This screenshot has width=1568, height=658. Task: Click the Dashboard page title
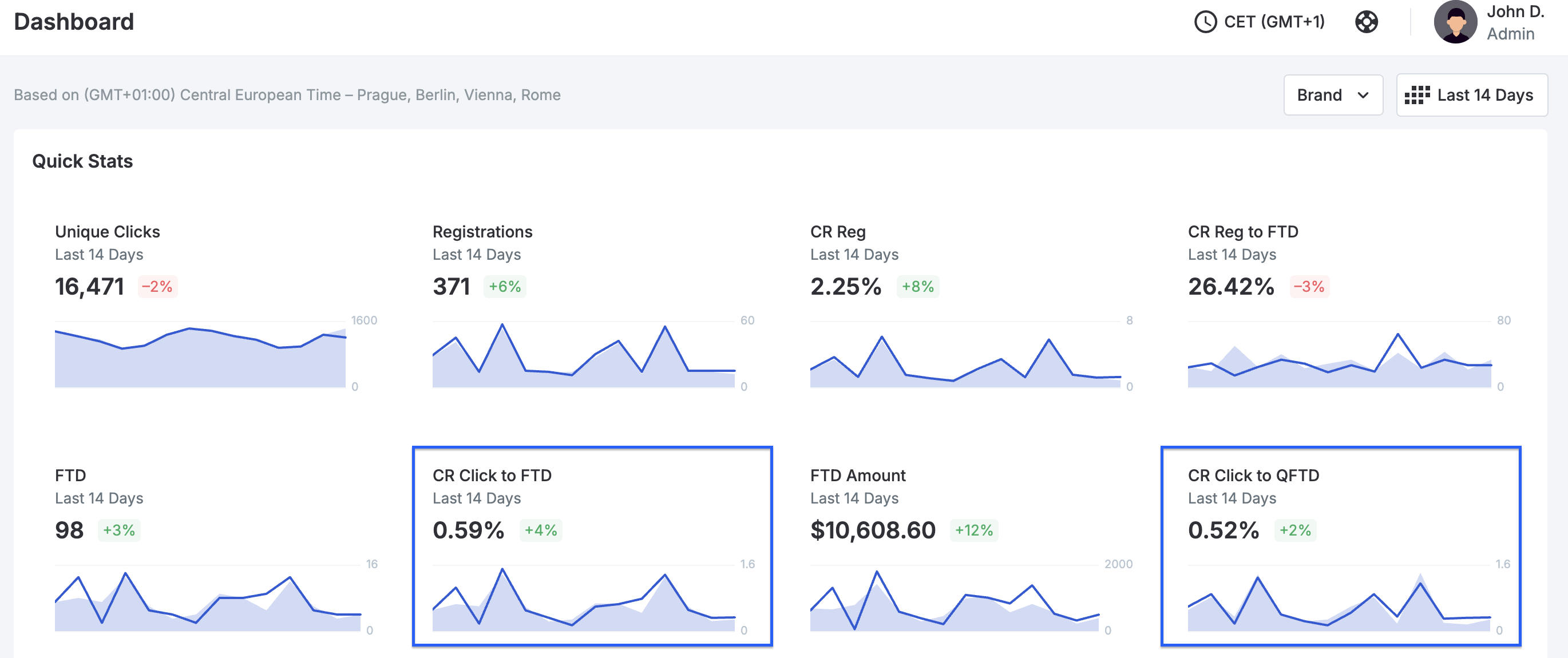[74, 22]
